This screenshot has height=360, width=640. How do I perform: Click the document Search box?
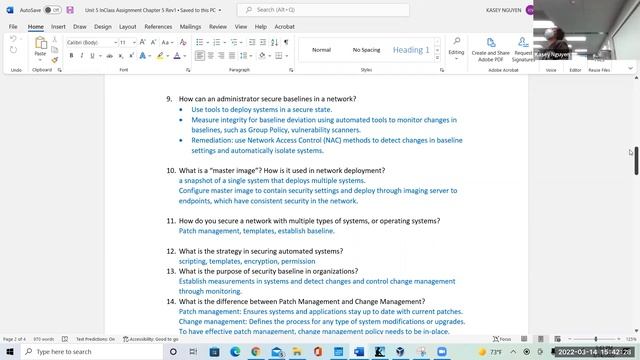pos(323,10)
